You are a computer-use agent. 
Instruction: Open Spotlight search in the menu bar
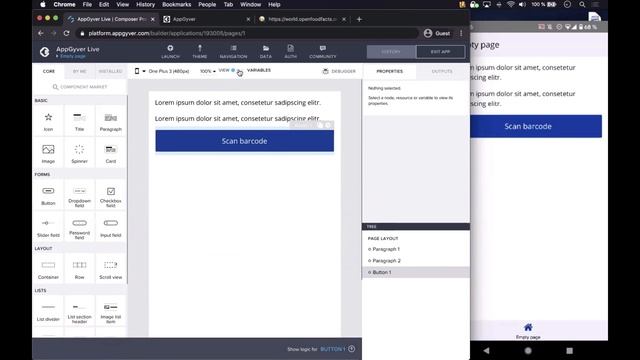[582, 4]
